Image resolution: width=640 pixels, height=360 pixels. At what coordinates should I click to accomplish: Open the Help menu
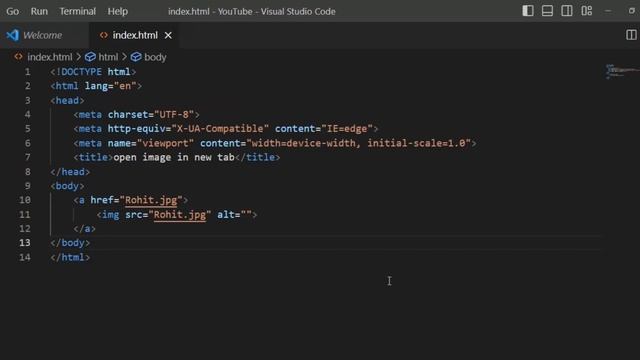tap(118, 11)
